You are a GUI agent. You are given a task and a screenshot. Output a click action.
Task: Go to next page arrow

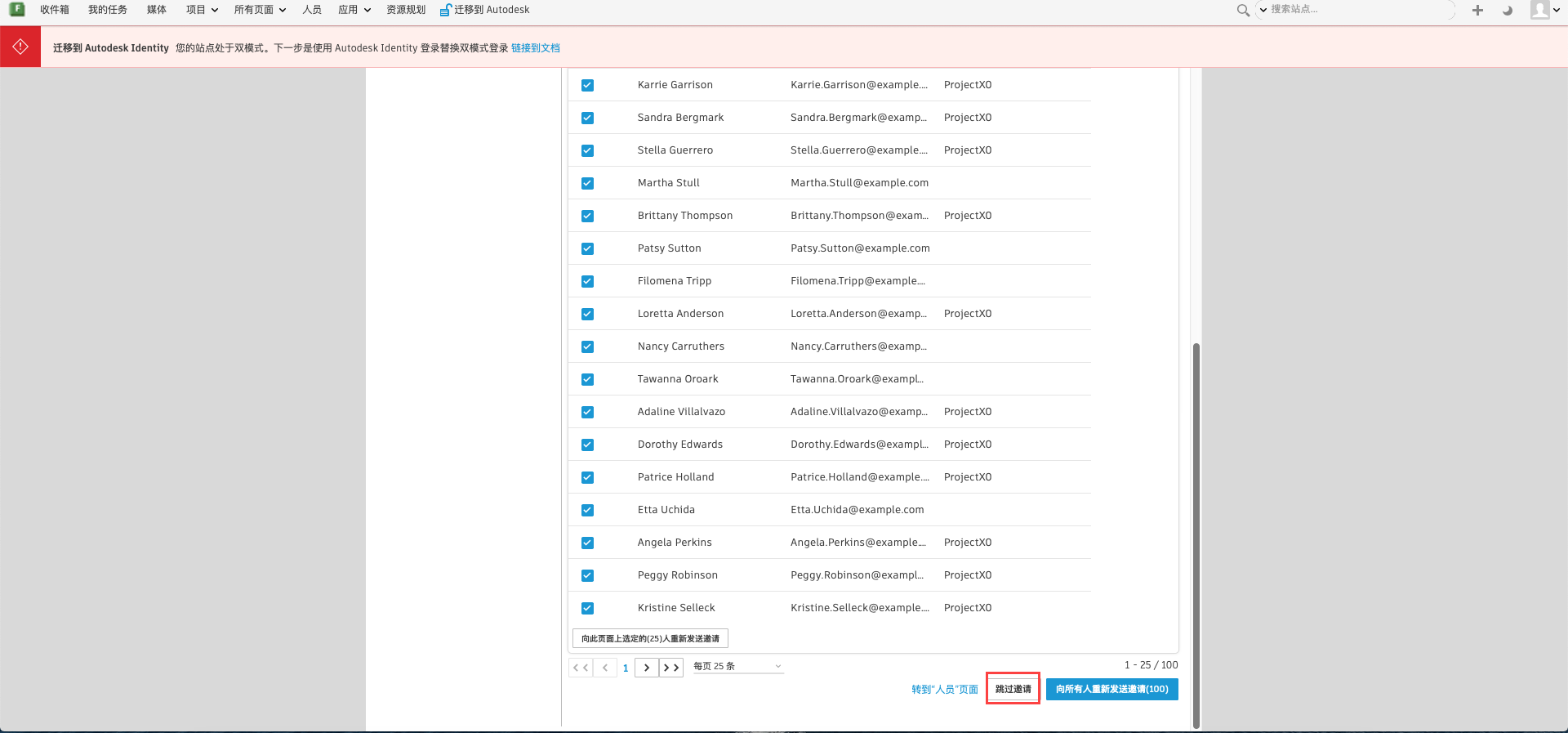647,668
